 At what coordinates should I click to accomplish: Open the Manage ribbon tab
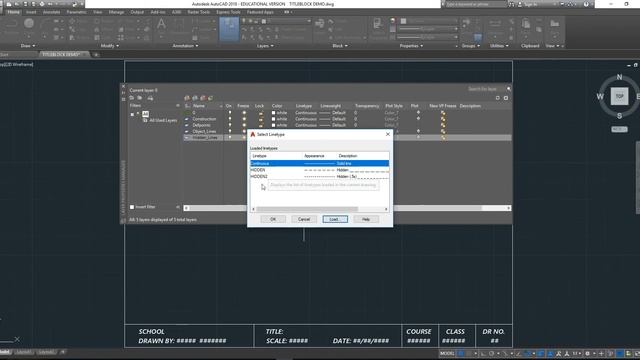tap(116, 12)
